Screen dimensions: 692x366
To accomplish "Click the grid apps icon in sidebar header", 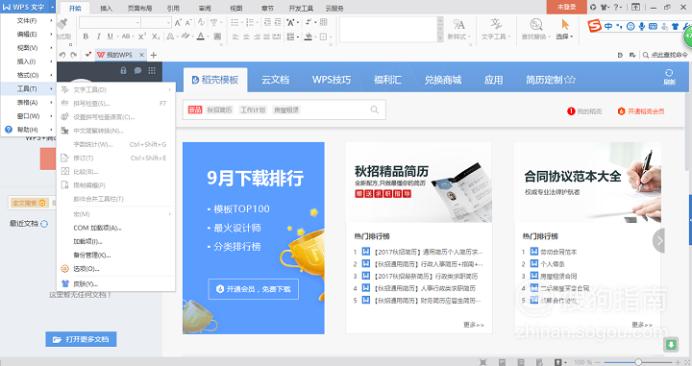I will [x=152, y=70].
